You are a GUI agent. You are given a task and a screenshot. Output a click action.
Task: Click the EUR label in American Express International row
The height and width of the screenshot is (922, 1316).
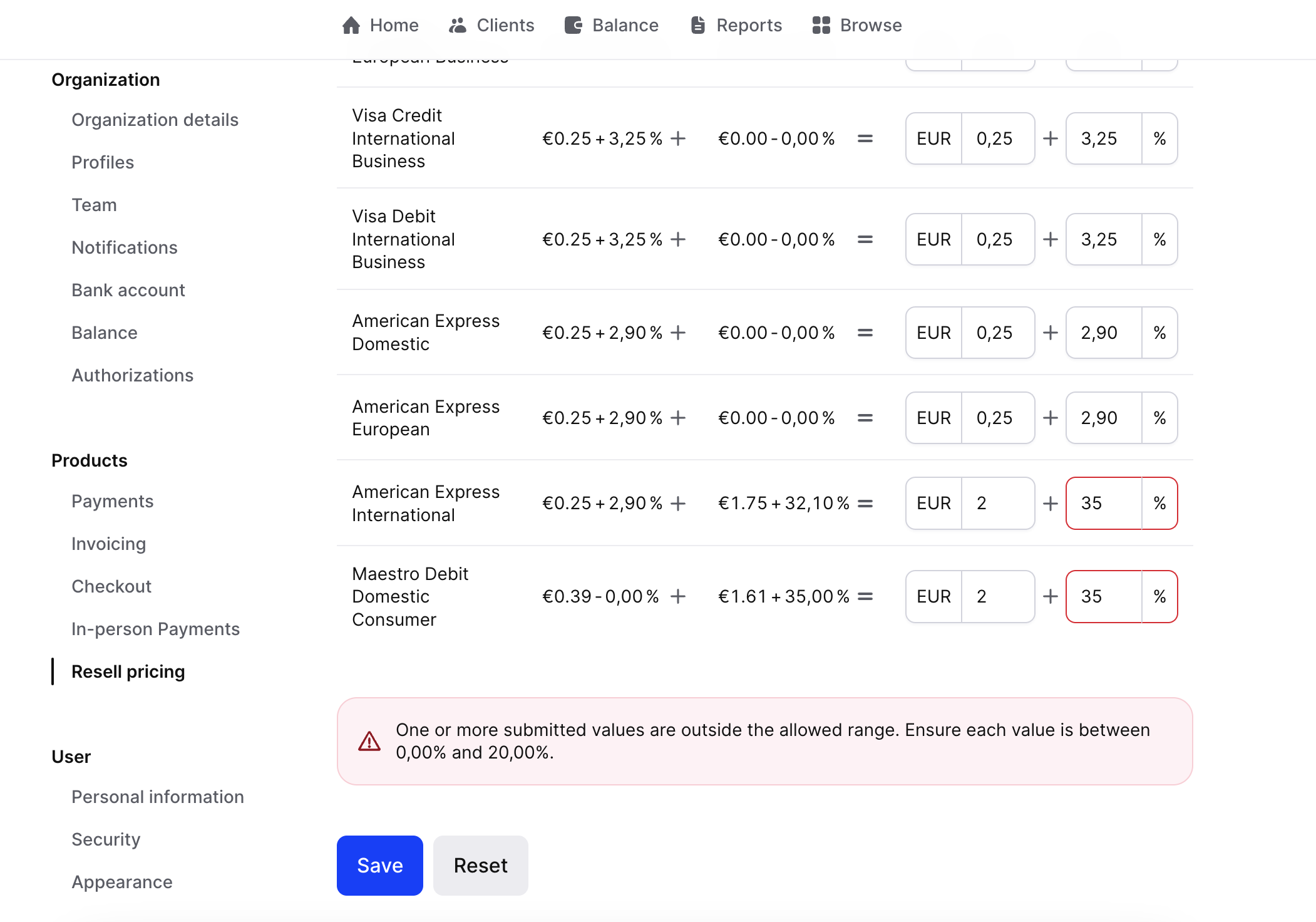[x=933, y=503]
